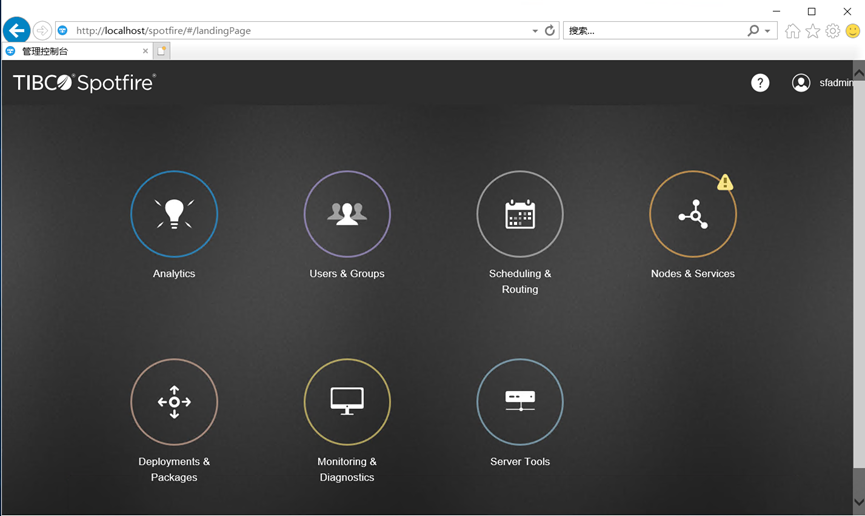
Task: Close the 管理控制台 tab
Action: 145,51
